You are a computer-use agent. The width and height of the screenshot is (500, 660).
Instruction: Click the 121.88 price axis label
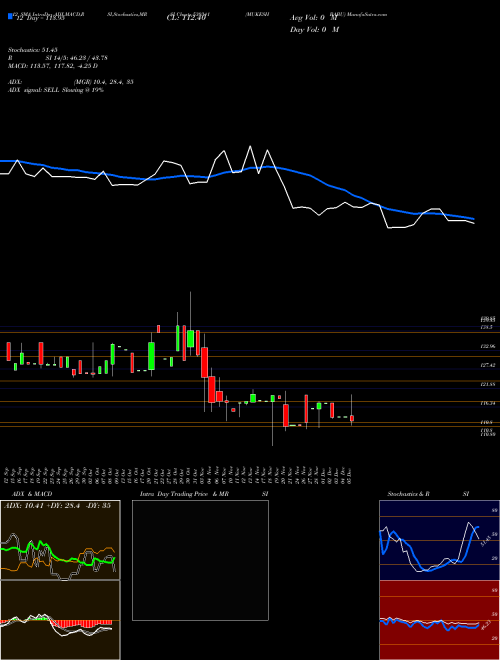(x=488, y=384)
